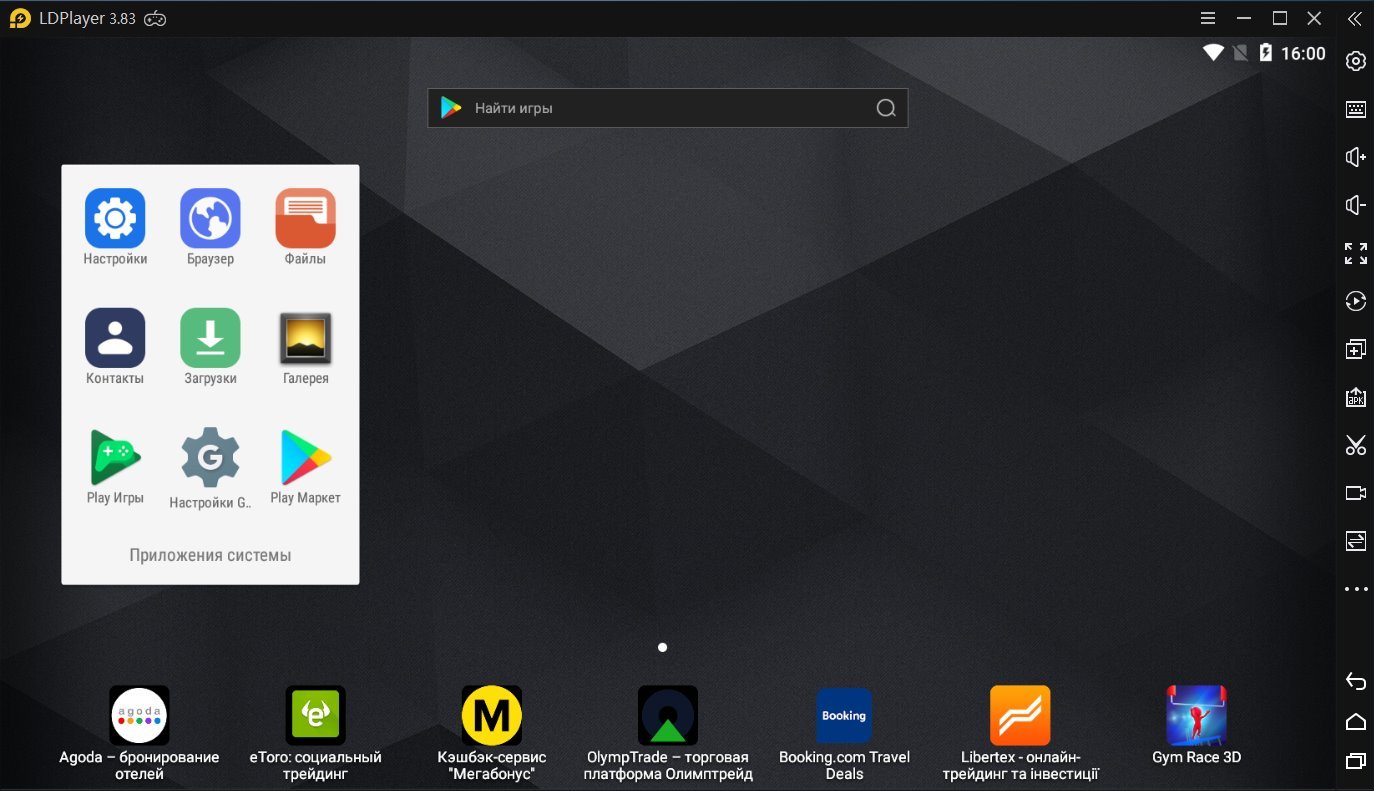1374x791 pixels.
Task: Click the Найти игры search field
Action: point(660,108)
